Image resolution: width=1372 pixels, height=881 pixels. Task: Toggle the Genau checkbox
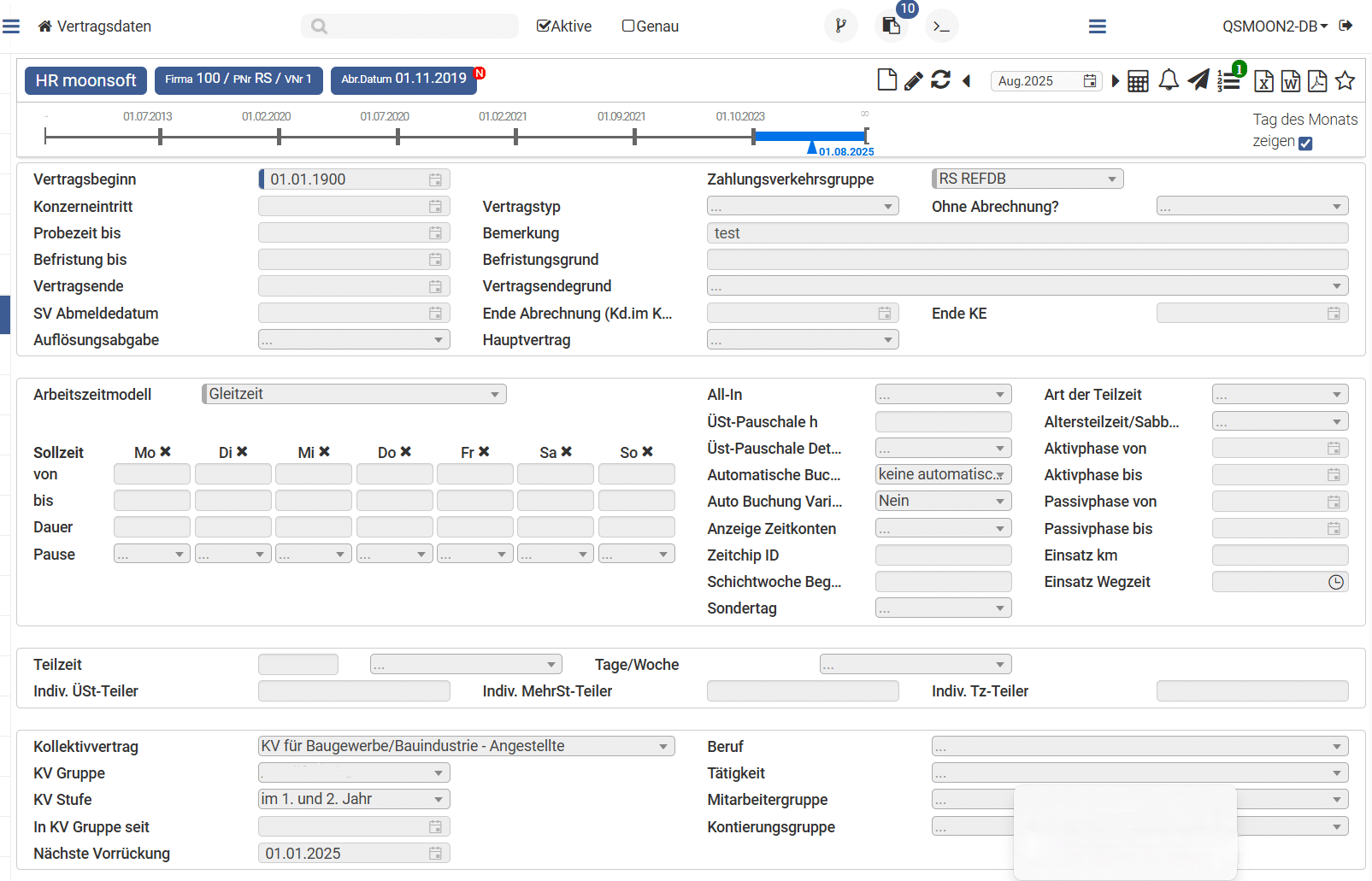(628, 26)
